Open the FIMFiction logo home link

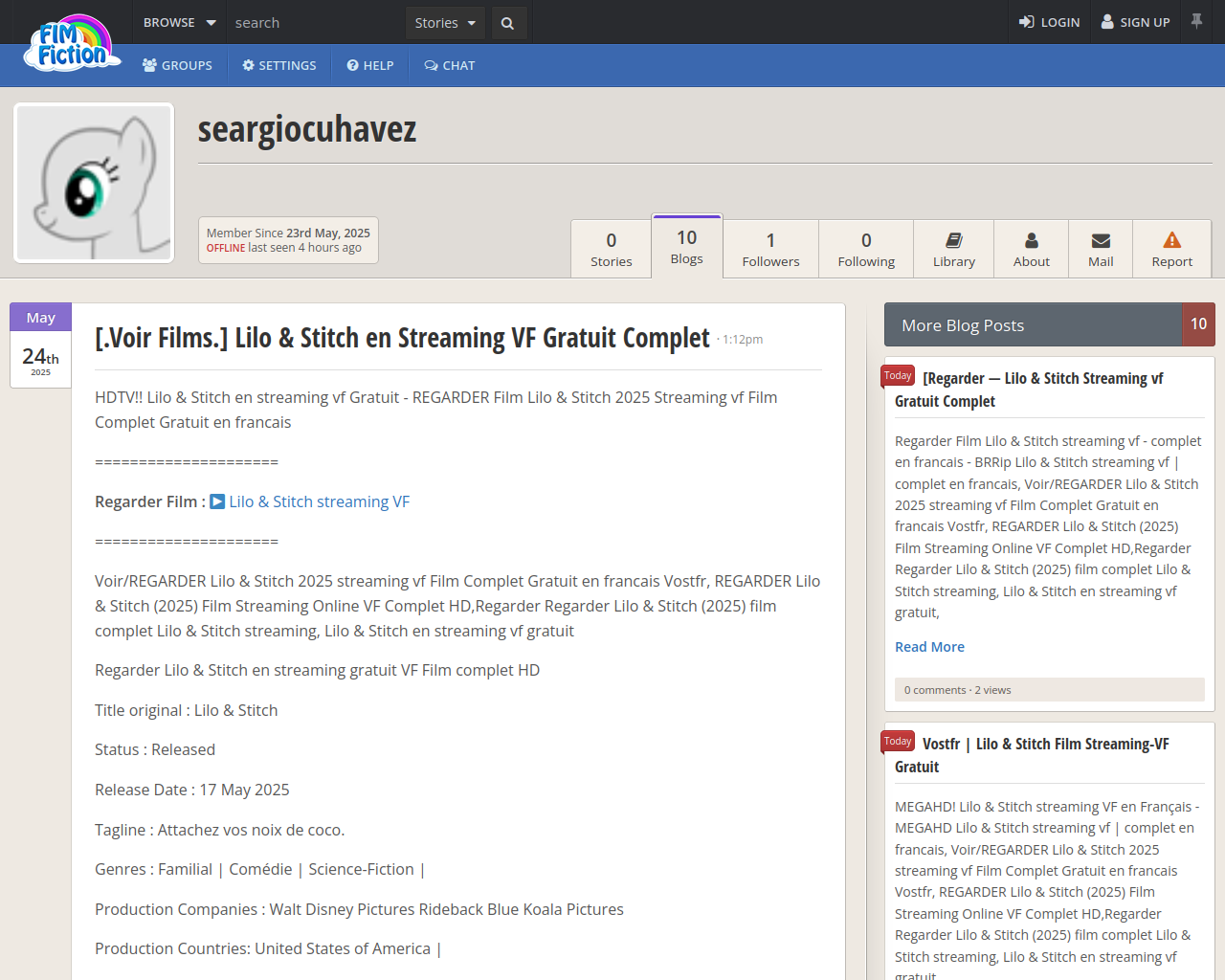pos(72,43)
